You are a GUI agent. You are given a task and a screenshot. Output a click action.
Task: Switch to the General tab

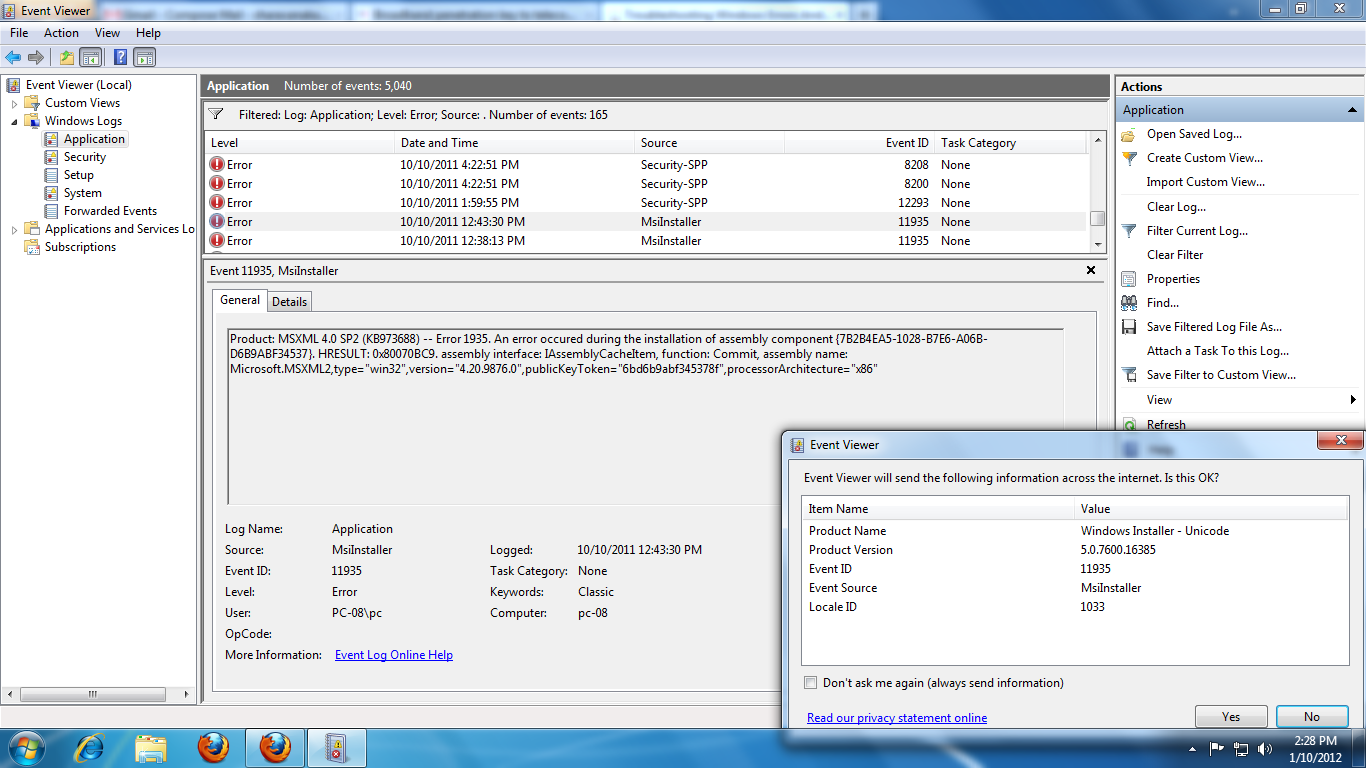click(240, 300)
